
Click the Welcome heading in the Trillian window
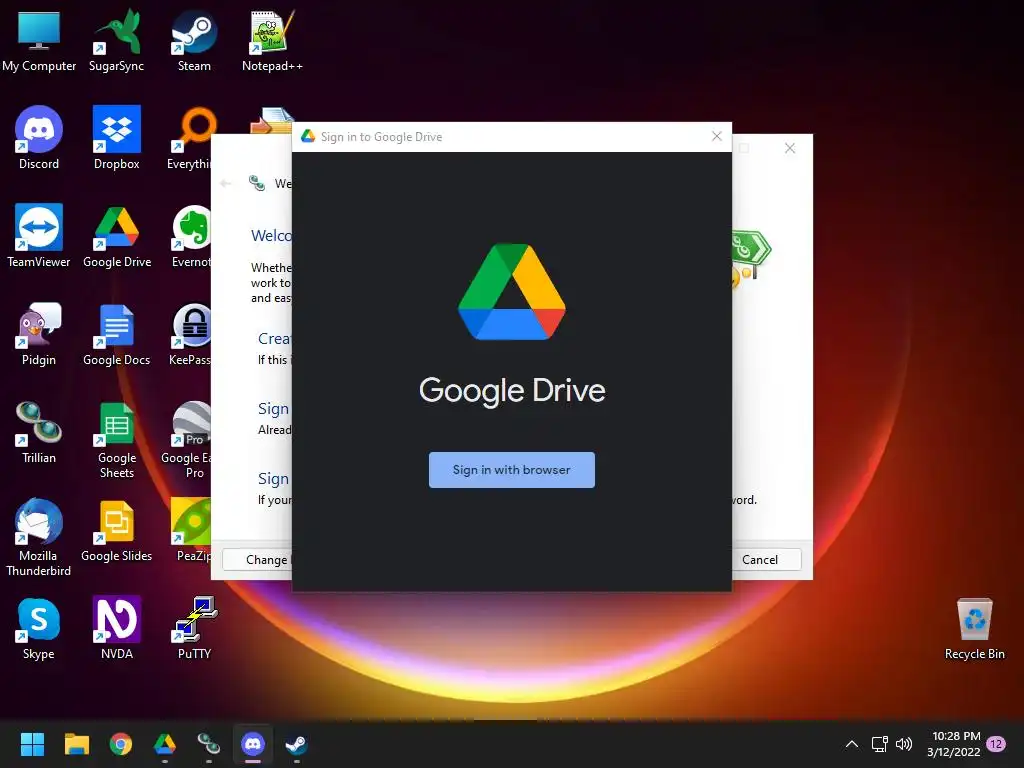click(271, 235)
